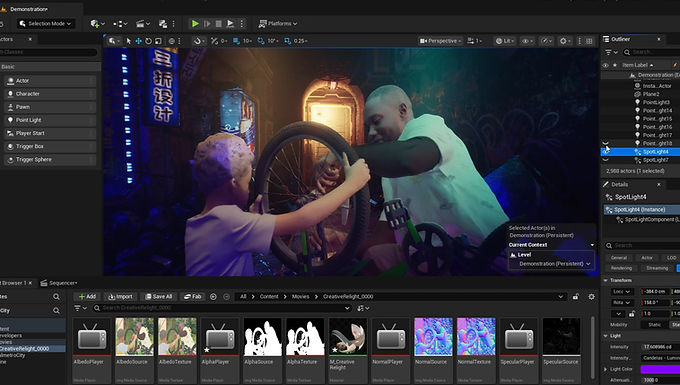Select SpotLight7 in the Outliner
This screenshot has height=385, width=680.
(x=655, y=160)
